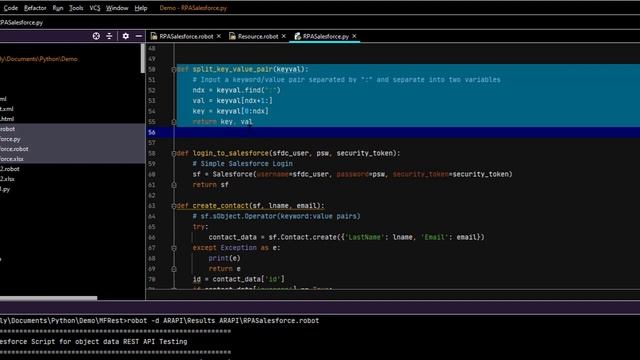640x360 pixels.
Task: Click the locate-file target icon in project panel
Action: coord(96,36)
